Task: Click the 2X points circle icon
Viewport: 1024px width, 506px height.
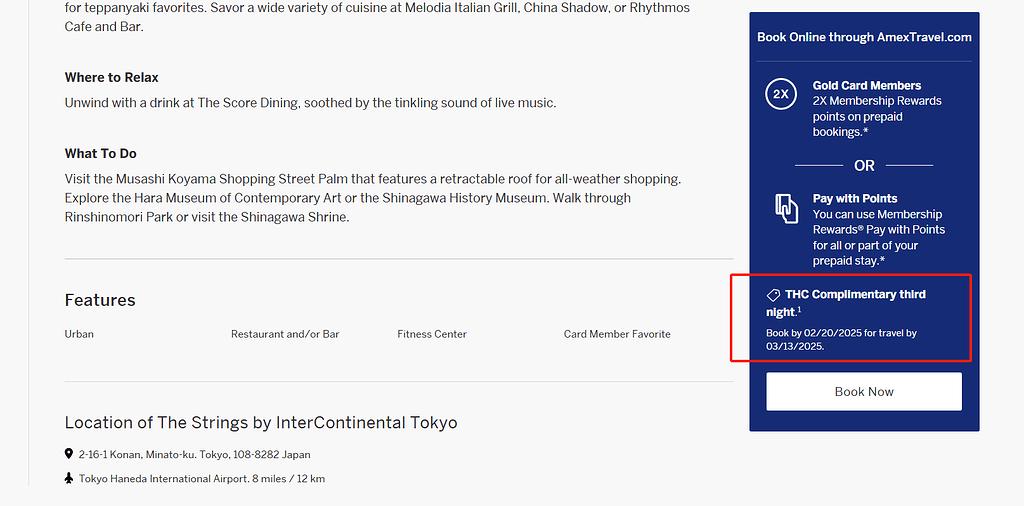Action: (x=781, y=95)
